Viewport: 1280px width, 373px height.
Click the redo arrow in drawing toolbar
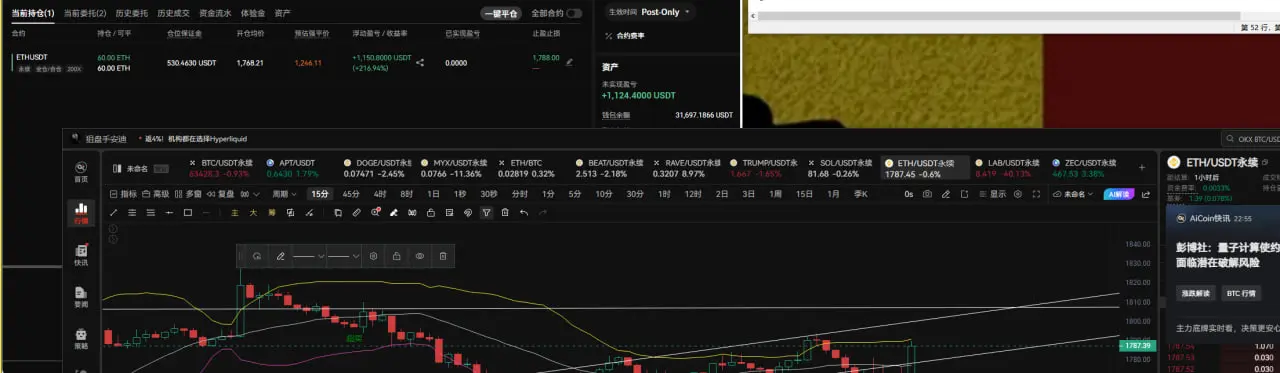(542, 212)
